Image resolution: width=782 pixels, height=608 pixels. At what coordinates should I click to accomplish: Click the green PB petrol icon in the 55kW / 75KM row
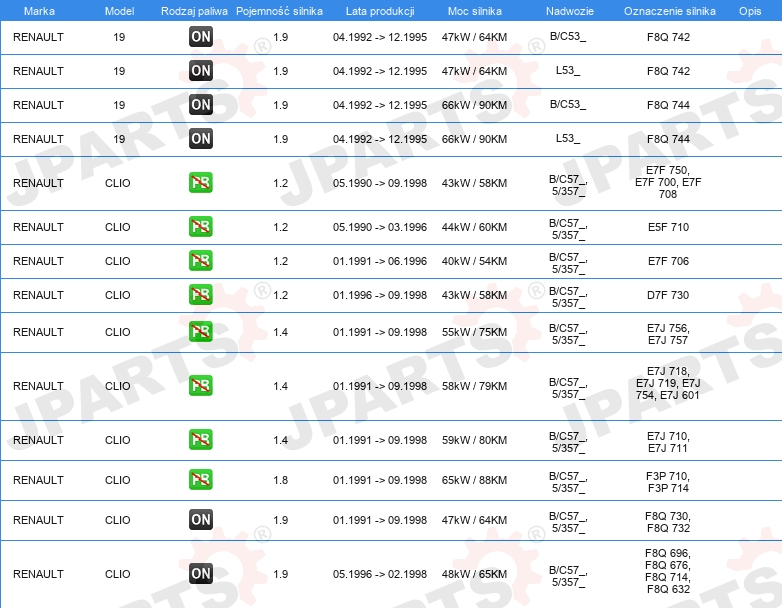(x=201, y=332)
